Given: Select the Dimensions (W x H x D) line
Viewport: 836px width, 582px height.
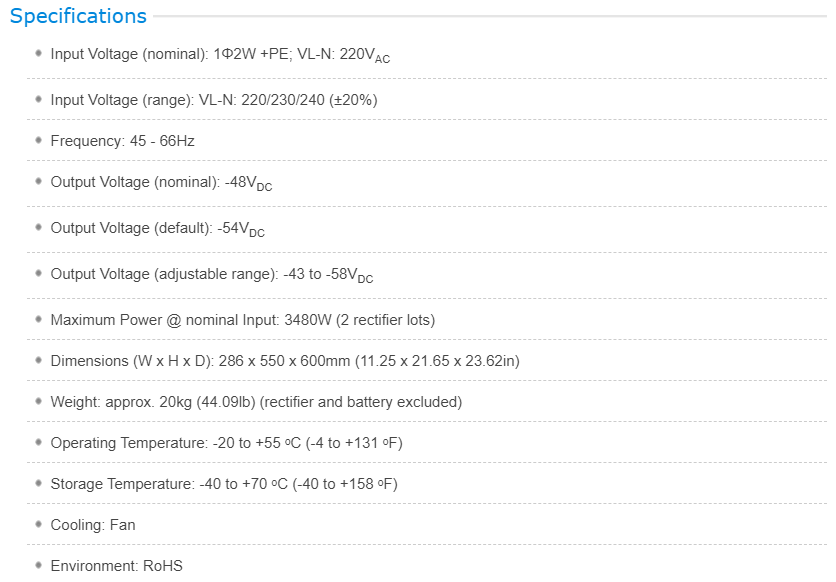Looking at the screenshot, I should click(285, 361).
